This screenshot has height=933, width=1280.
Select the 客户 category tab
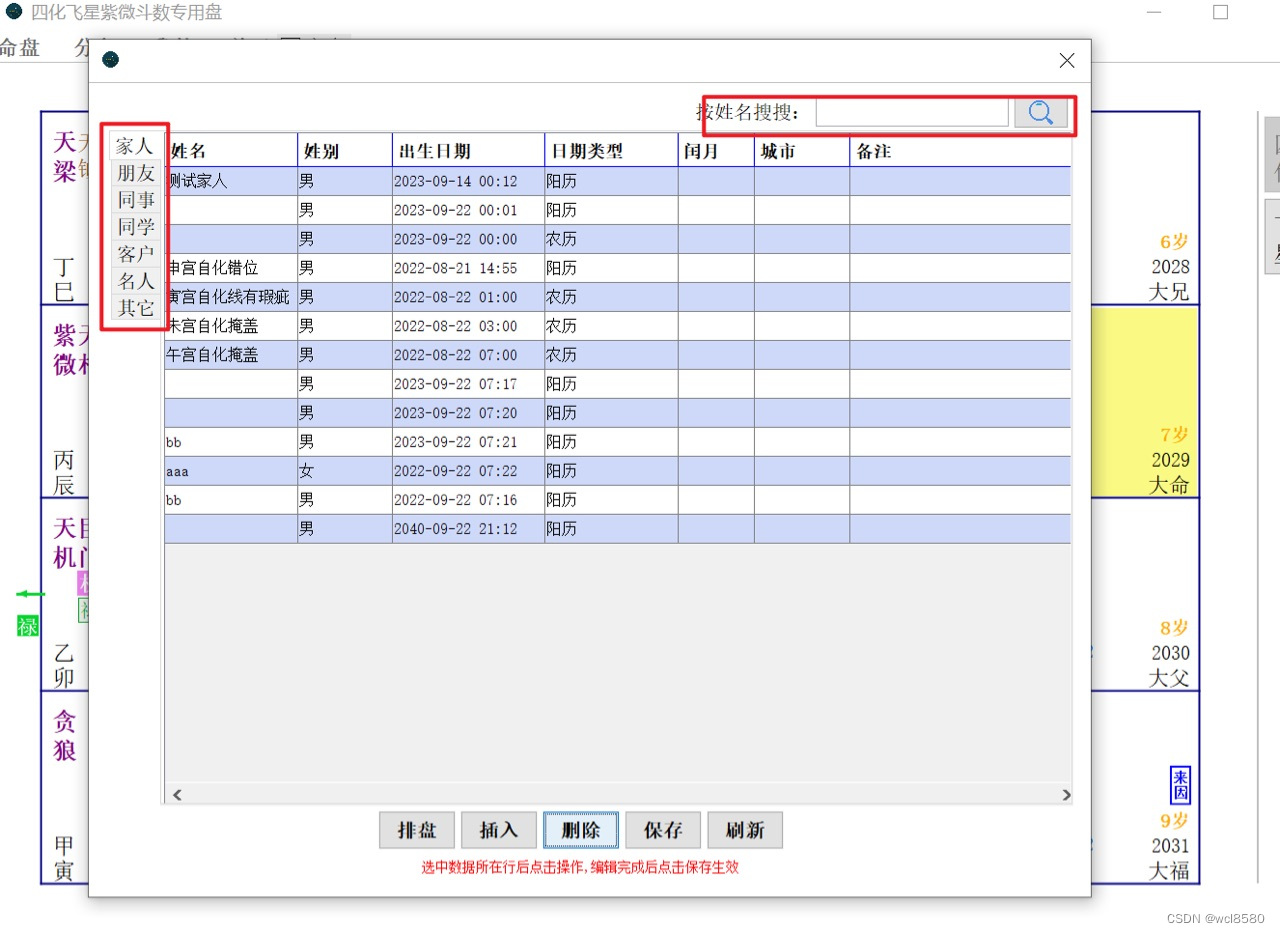click(x=135, y=254)
